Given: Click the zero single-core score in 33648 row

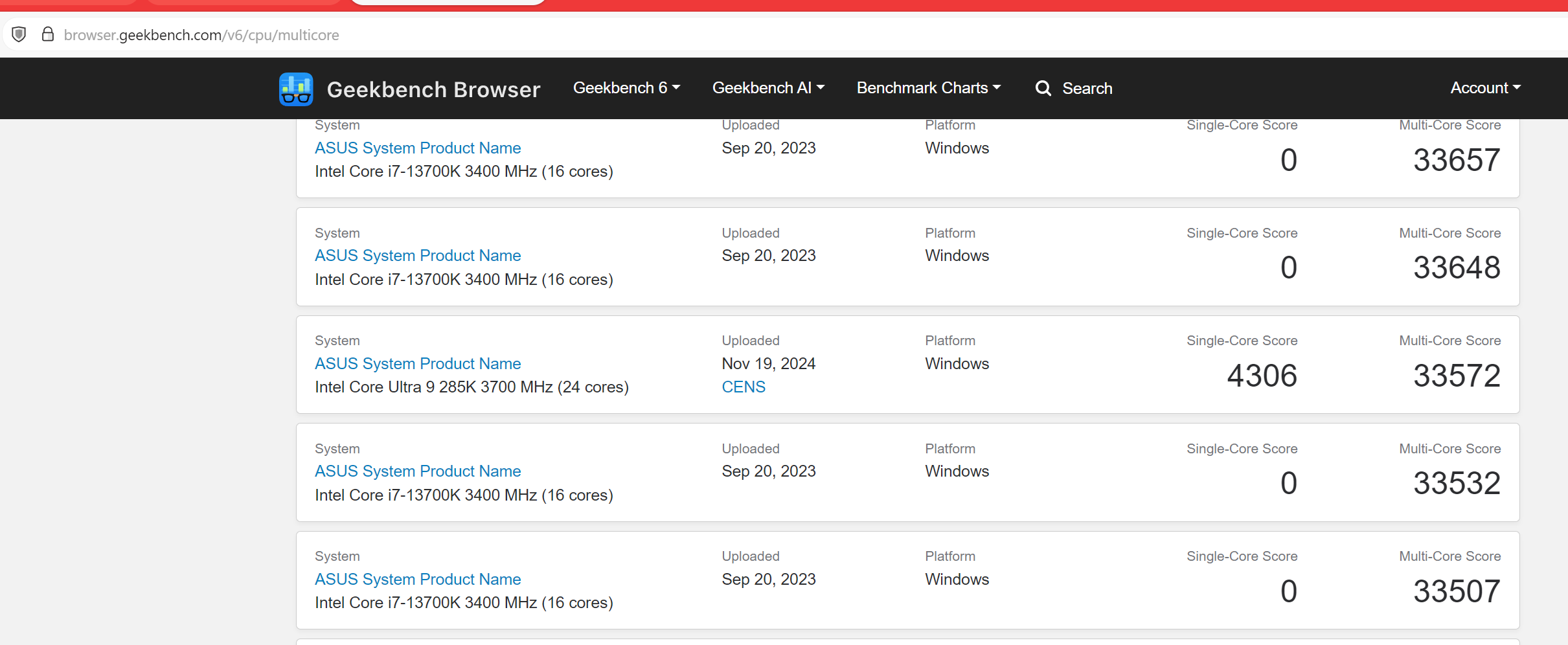Looking at the screenshot, I should pos(1289,267).
